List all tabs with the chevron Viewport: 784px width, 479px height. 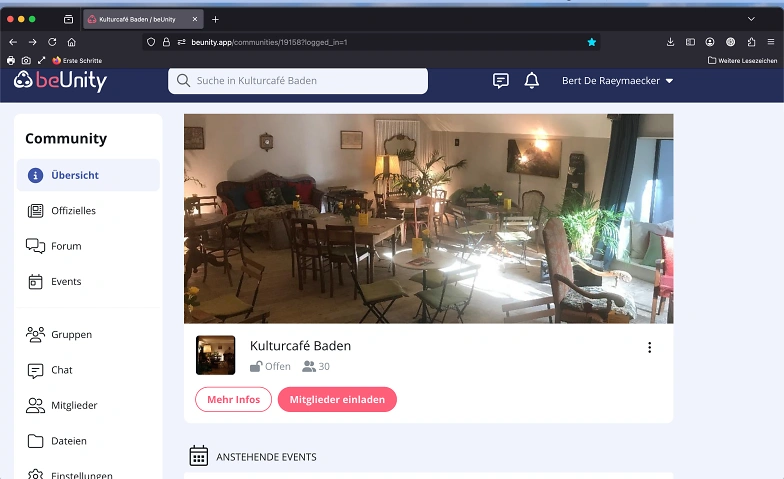pyautogui.click(x=751, y=19)
